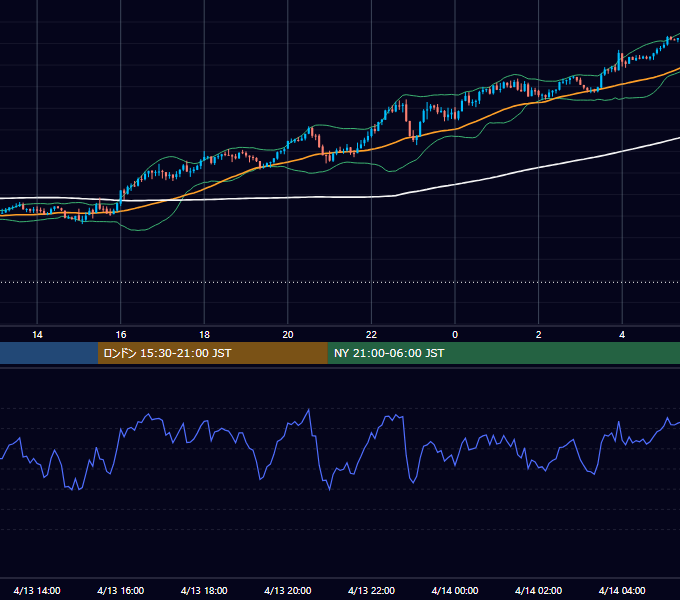Click the 4/13 22:00 time label
This screenshot has height=600, width=680.
click(371, 590)
